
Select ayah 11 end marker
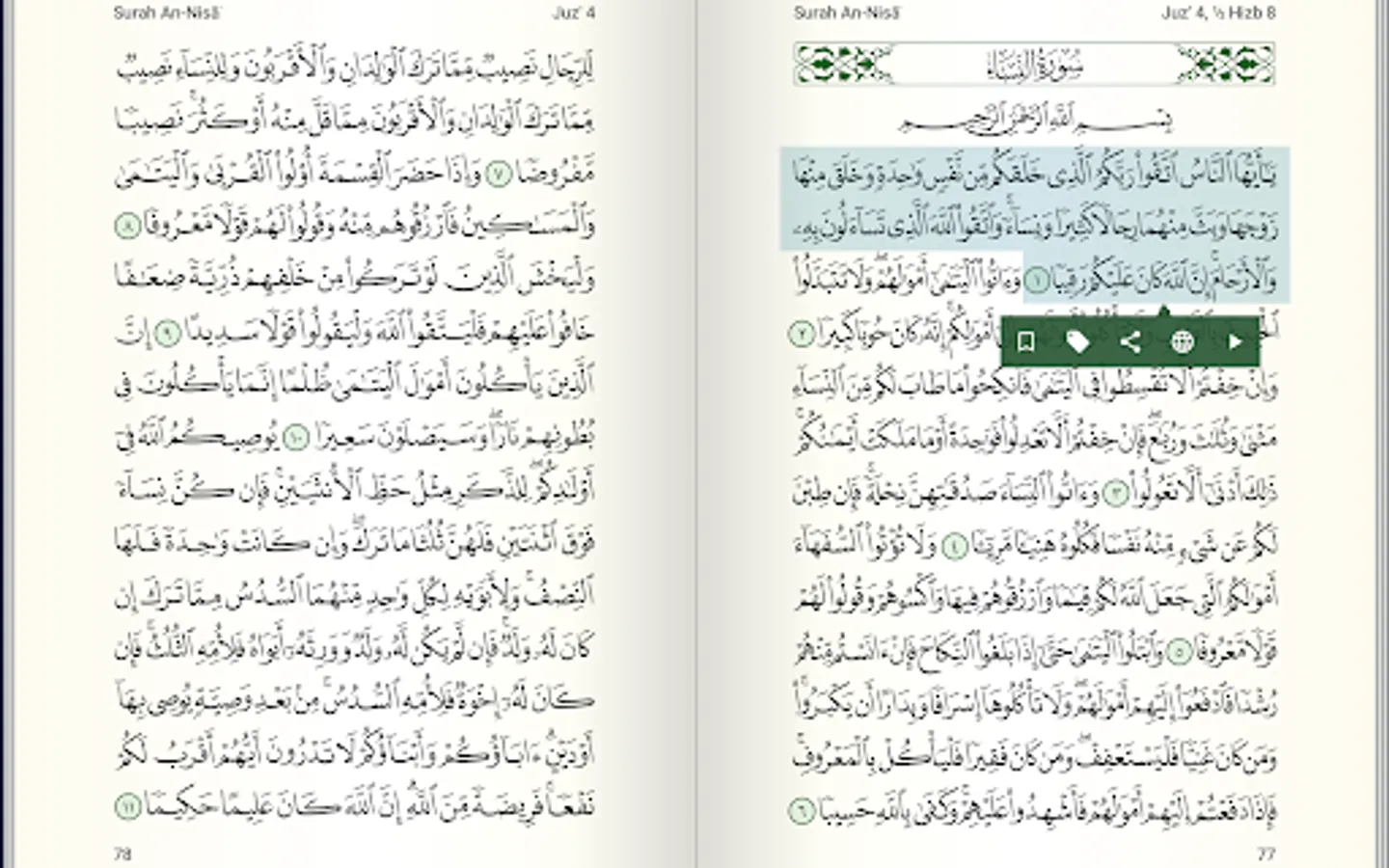point(128,806)
